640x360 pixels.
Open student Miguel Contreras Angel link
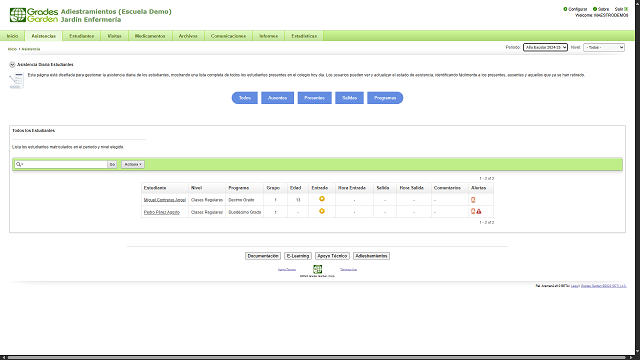[x=164, y=200]
